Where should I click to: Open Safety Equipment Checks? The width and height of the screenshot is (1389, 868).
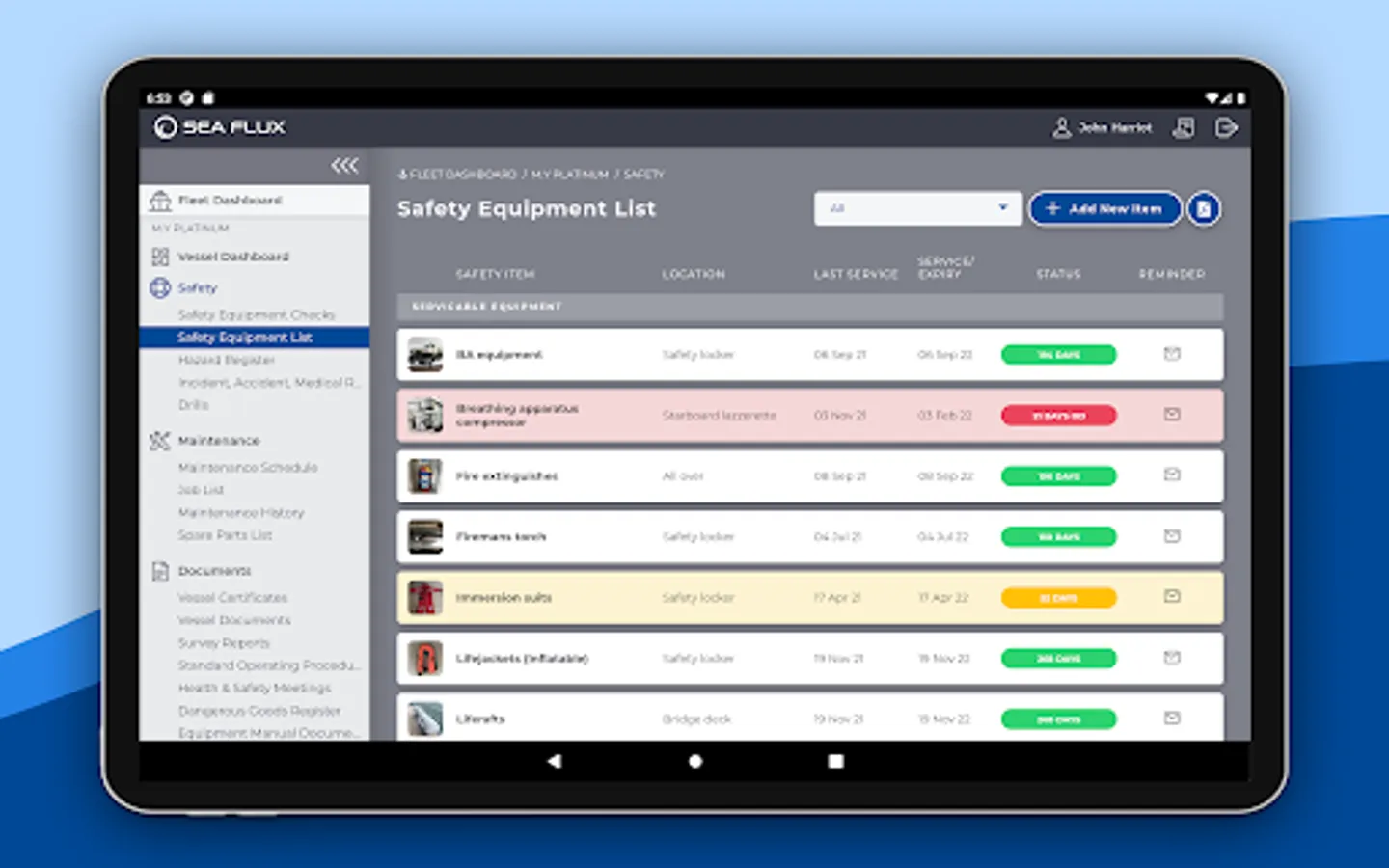pos(257,314)
